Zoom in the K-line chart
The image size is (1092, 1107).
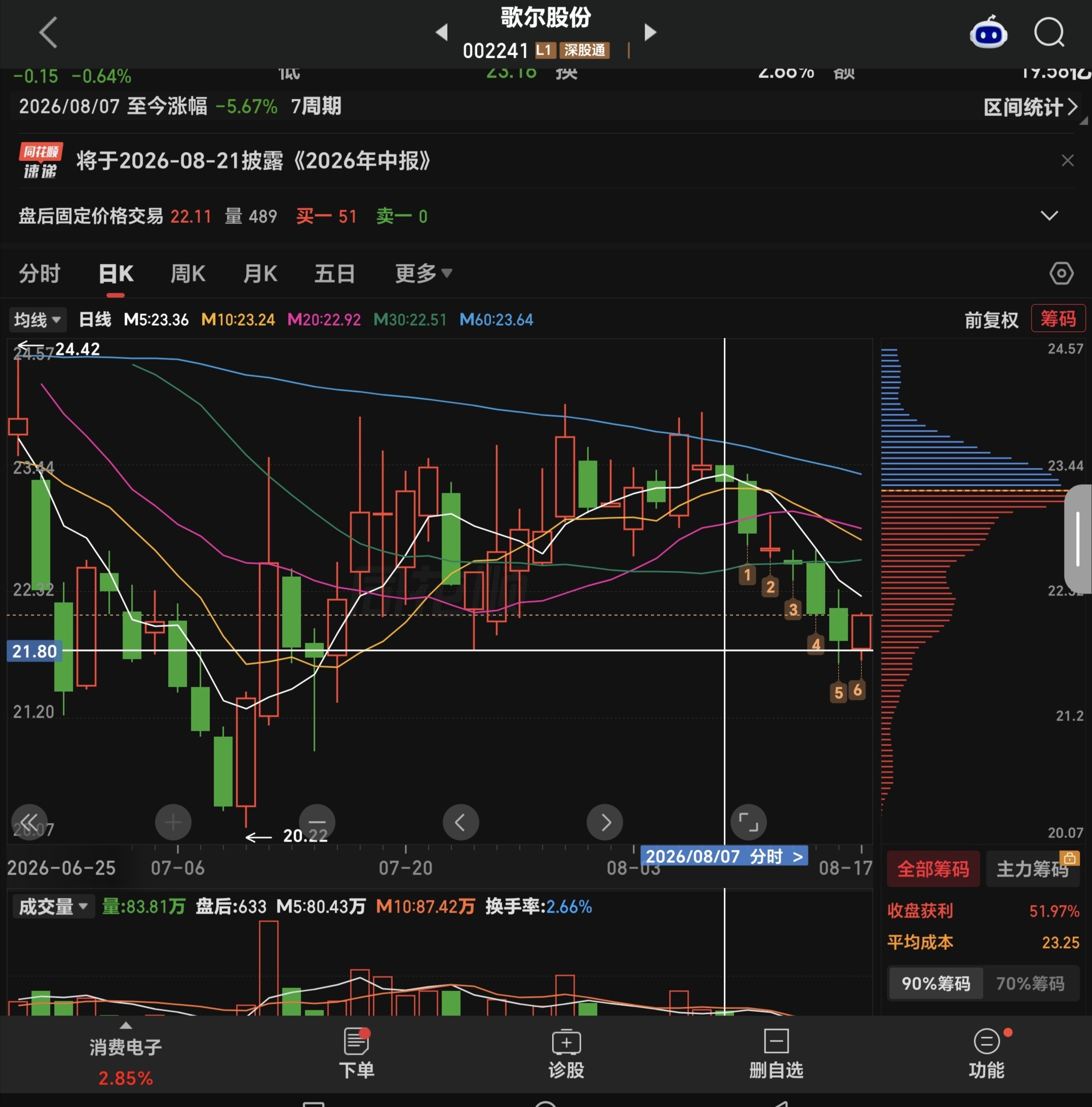tap(173, 822)
